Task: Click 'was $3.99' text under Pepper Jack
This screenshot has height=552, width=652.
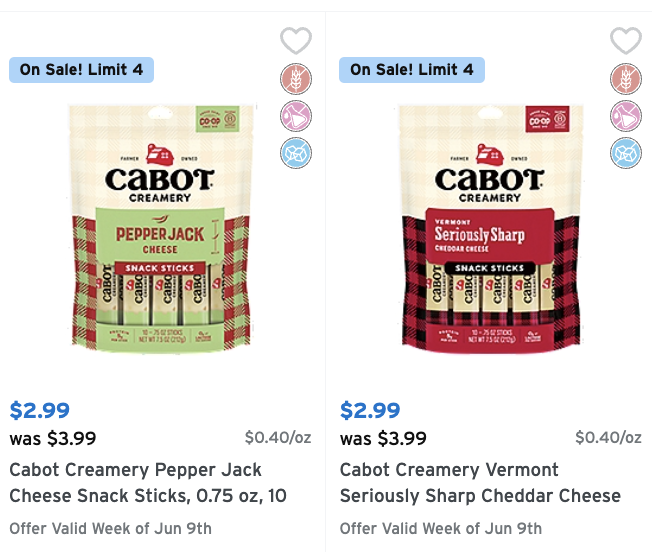Action: pyautogui.click(x=53, y=438)
